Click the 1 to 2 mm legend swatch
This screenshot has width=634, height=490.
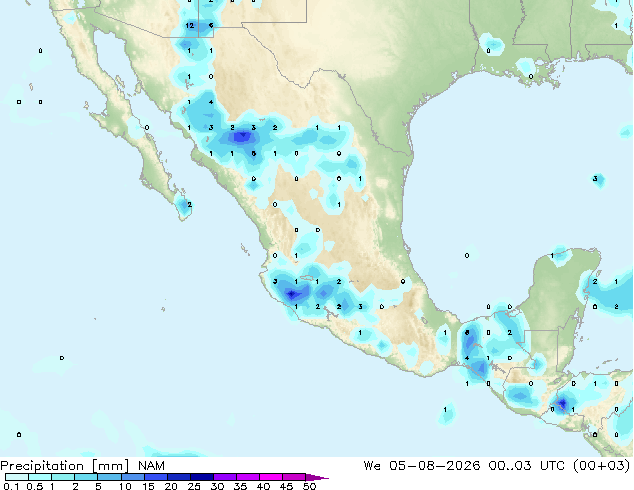tap(63, 477)
